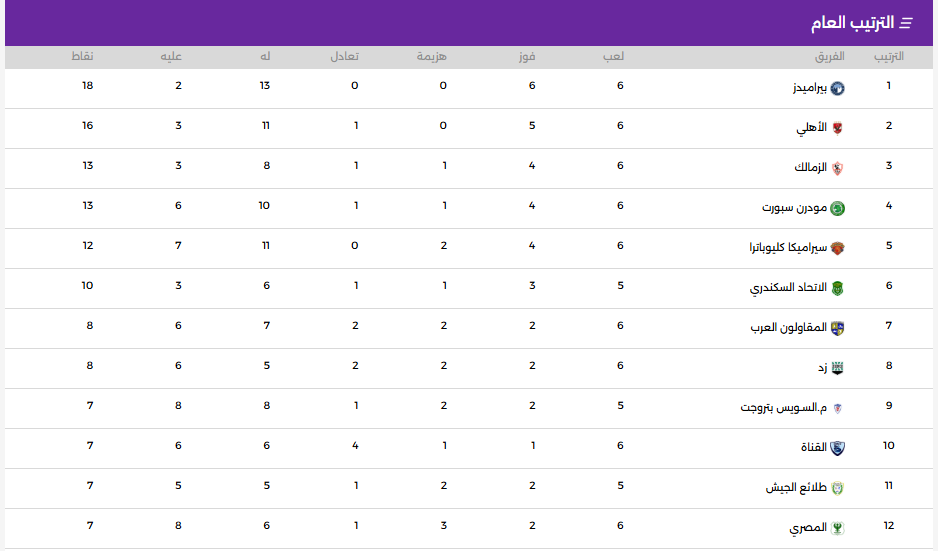The image size is (938, 551).
Task: Click the Al Ahly red crest icon
Action: (838, 129)
